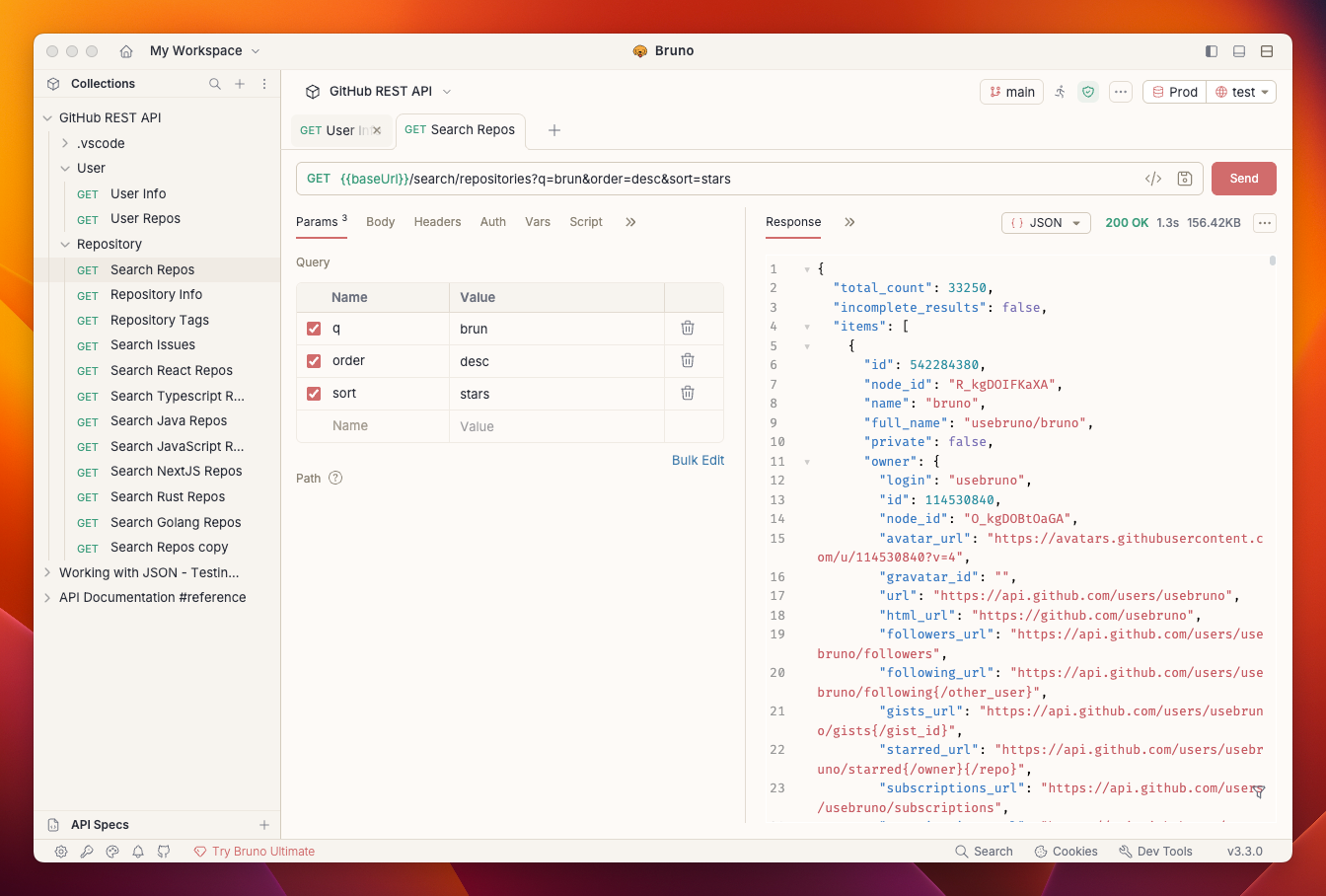This screenshot has height=896, width=1326.
Task: Open the Collections options menu with three dots
Action: (264, 84)
